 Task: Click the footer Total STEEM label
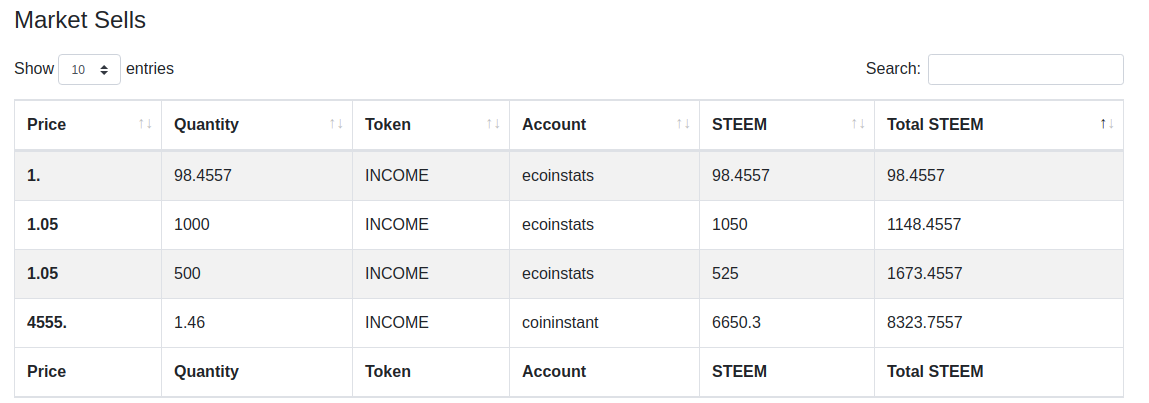(x=935, y=371)
